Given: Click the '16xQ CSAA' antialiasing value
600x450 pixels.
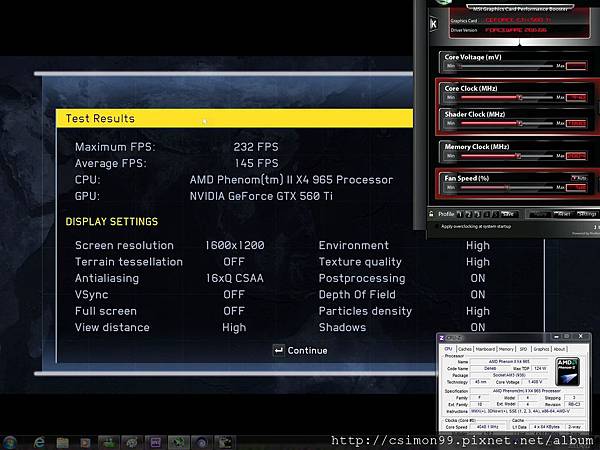Looking at the screenshot, I should point(235,278).
